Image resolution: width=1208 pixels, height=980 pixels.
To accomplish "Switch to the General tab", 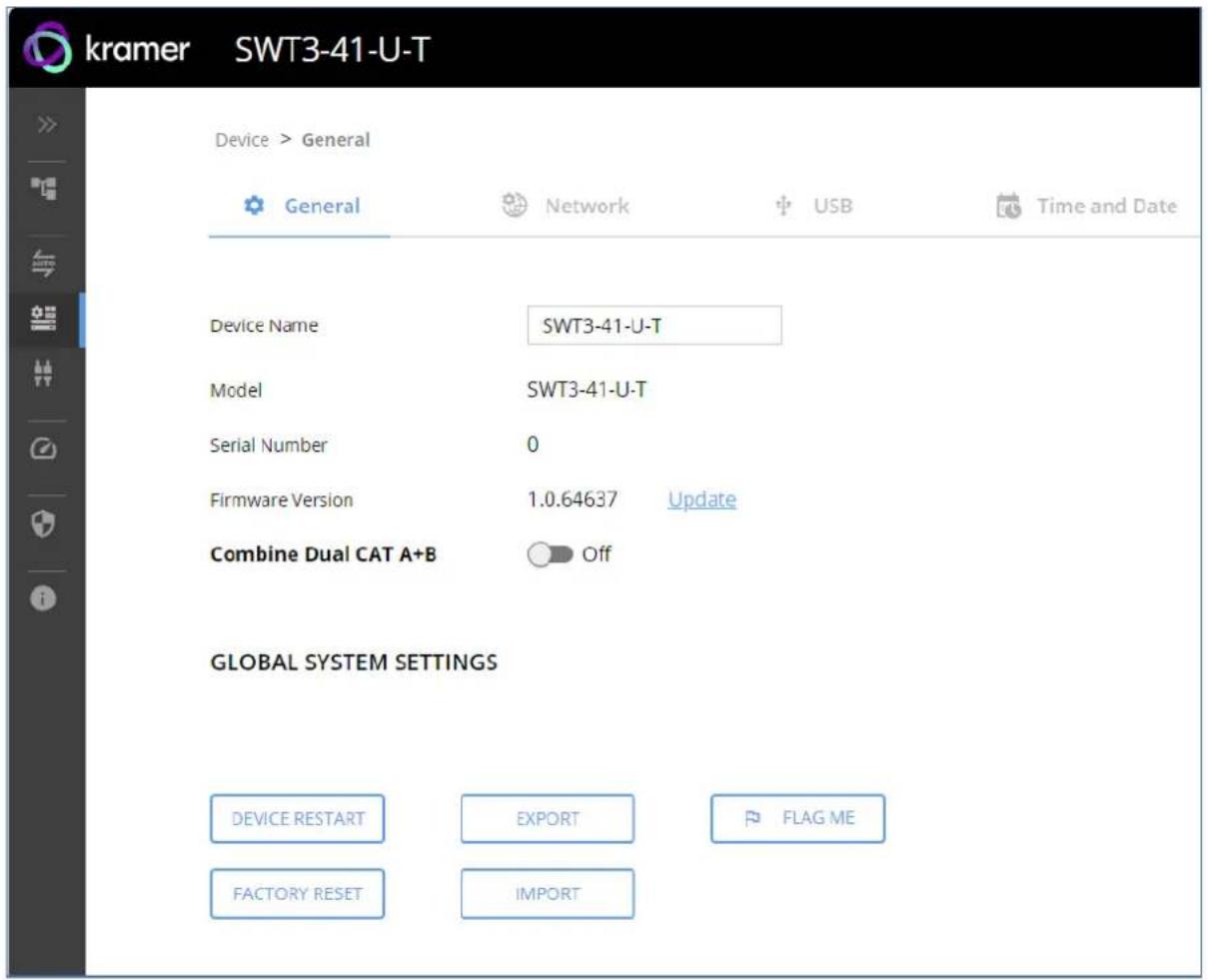I will (x=299, y=207).
